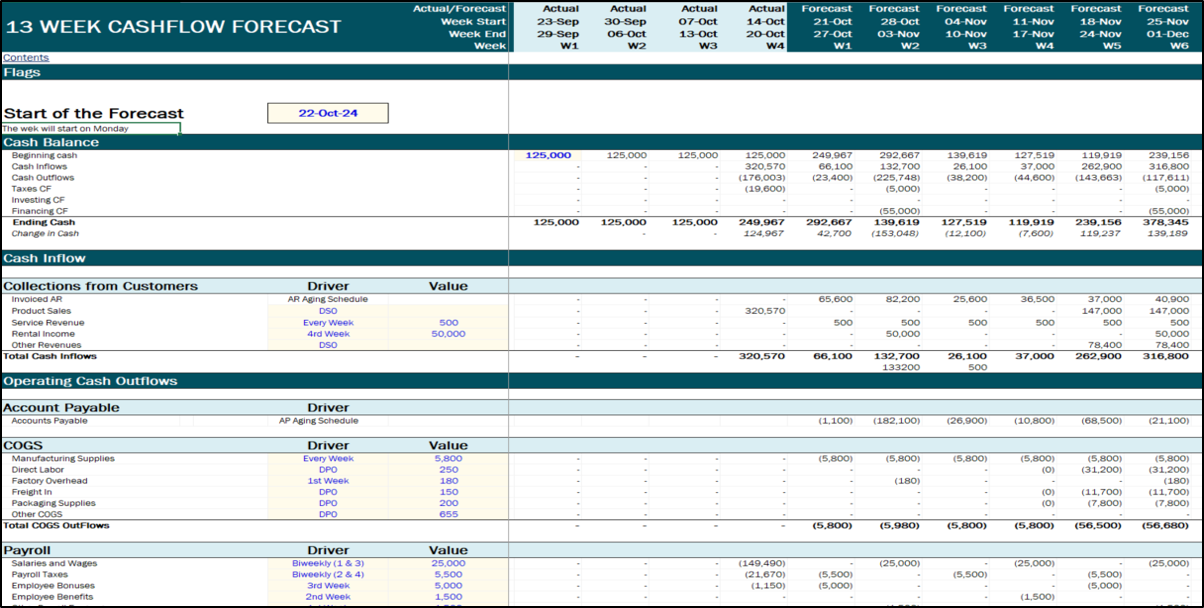This screenshot has height=608, width=1204.
Task: Click the 124,967 change in cash cell
Action: [763, 233]
